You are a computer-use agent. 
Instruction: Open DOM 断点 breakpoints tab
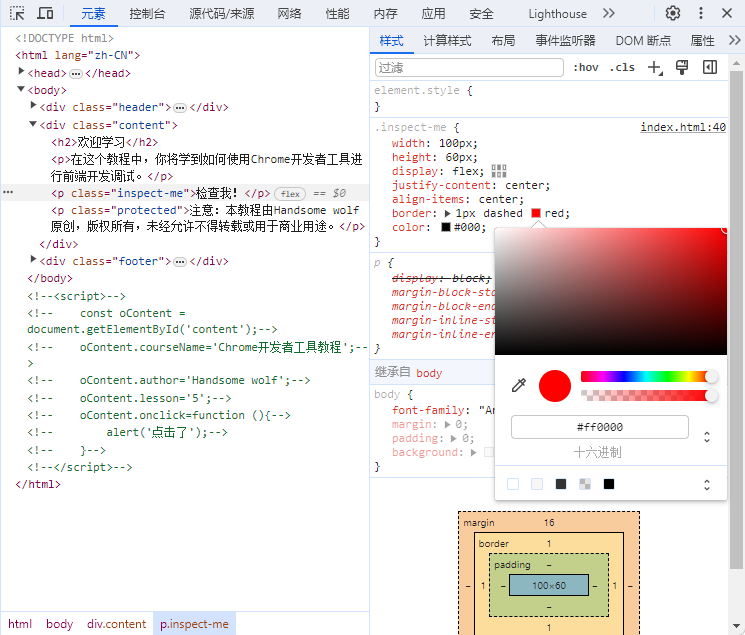click(643, 41)
